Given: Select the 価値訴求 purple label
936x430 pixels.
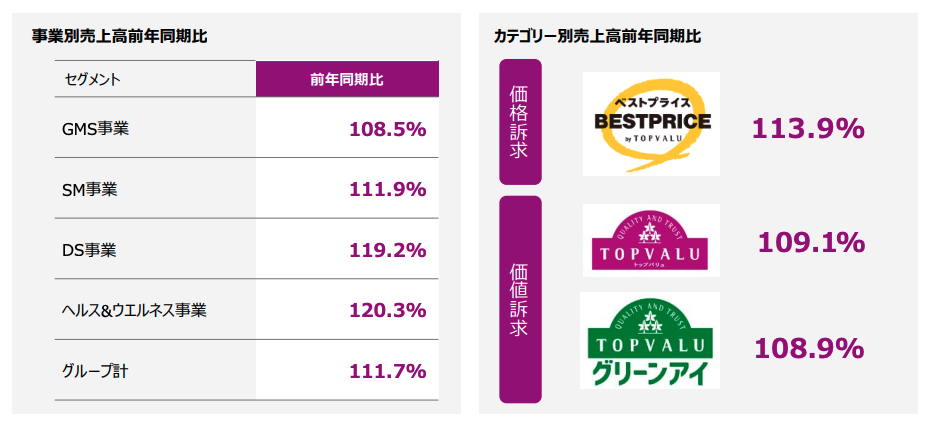Looking at the screenshot, I should point(520,299).
